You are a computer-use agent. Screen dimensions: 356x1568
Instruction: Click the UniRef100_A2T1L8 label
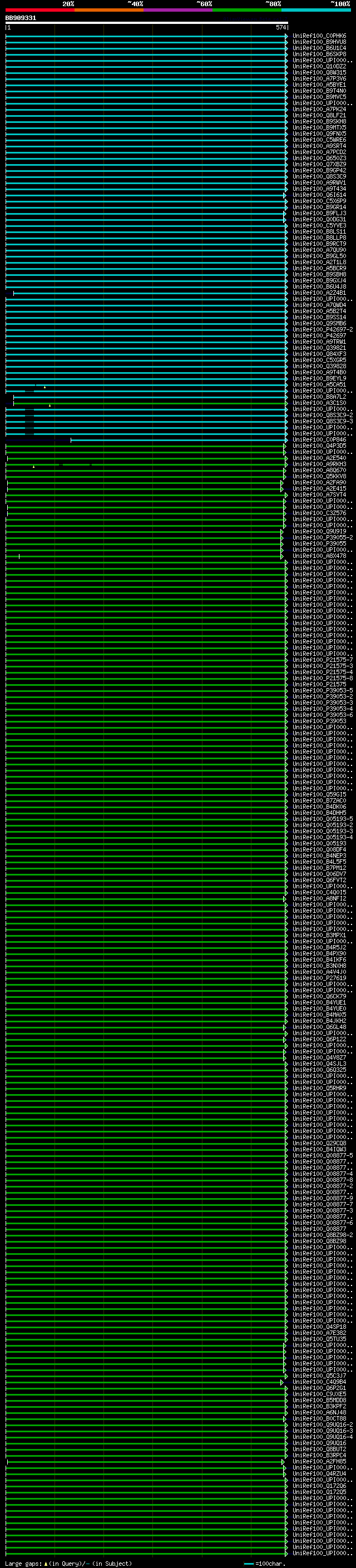pyautogui.click(x=319, y=263)
